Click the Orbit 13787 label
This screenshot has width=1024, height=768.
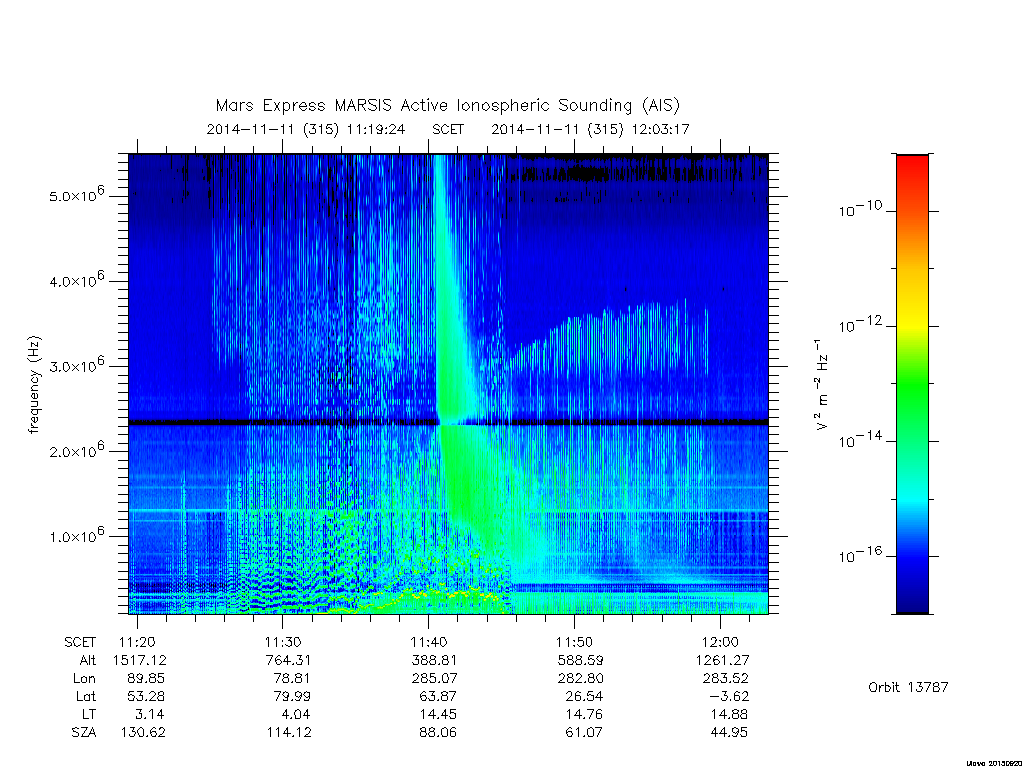click(x=908, y=687)
